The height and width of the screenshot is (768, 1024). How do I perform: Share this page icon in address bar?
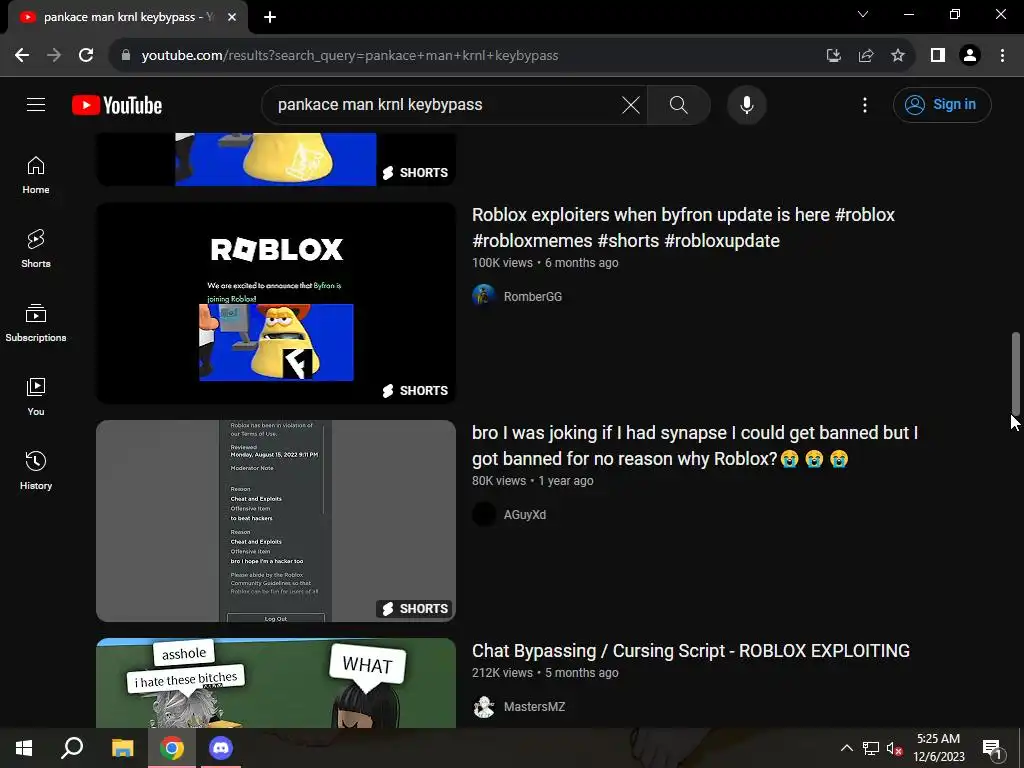point(866,56)
